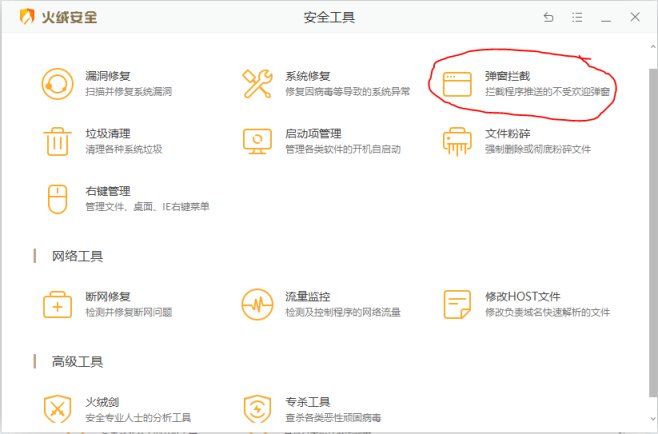Click the 网络工具 section heading
The image size is (658, 434).
click(77, 256)
